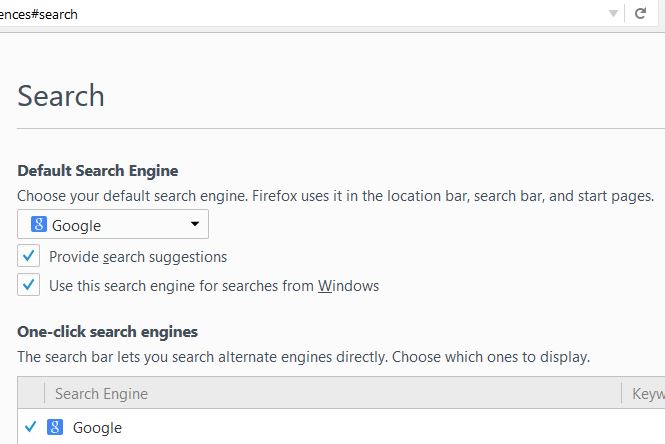Screen dimensions: 665x444
Task: Toggle the Provide search suggestions checkbox
Action: [29, 256]
